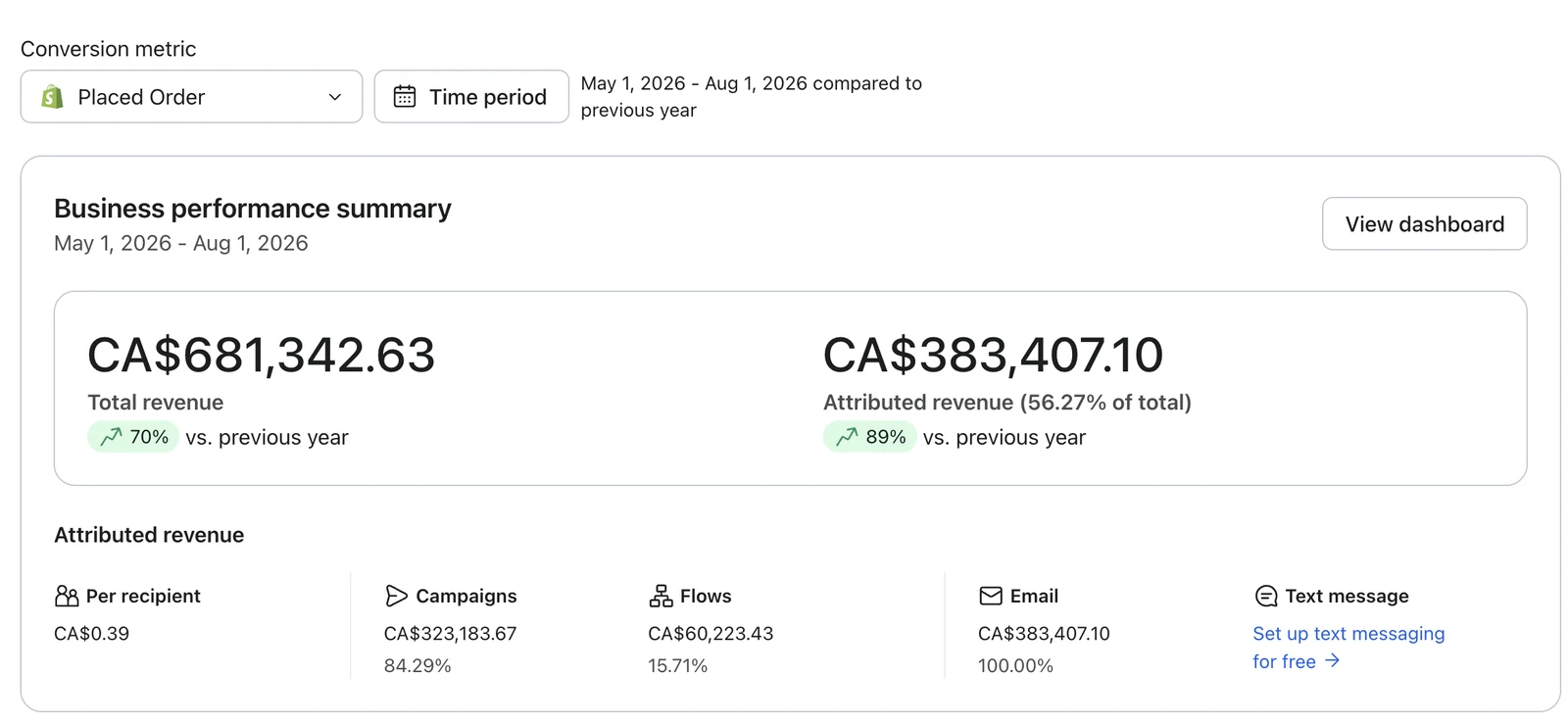Click the Set up text messaging for free link
The image size is (1568, 723).
[1348, 648]
